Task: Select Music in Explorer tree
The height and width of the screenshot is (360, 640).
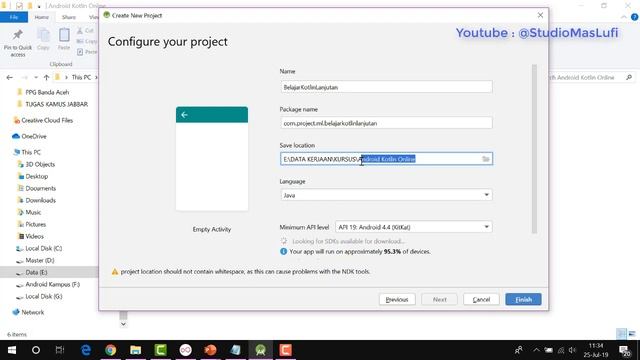Action: [33, 212]
